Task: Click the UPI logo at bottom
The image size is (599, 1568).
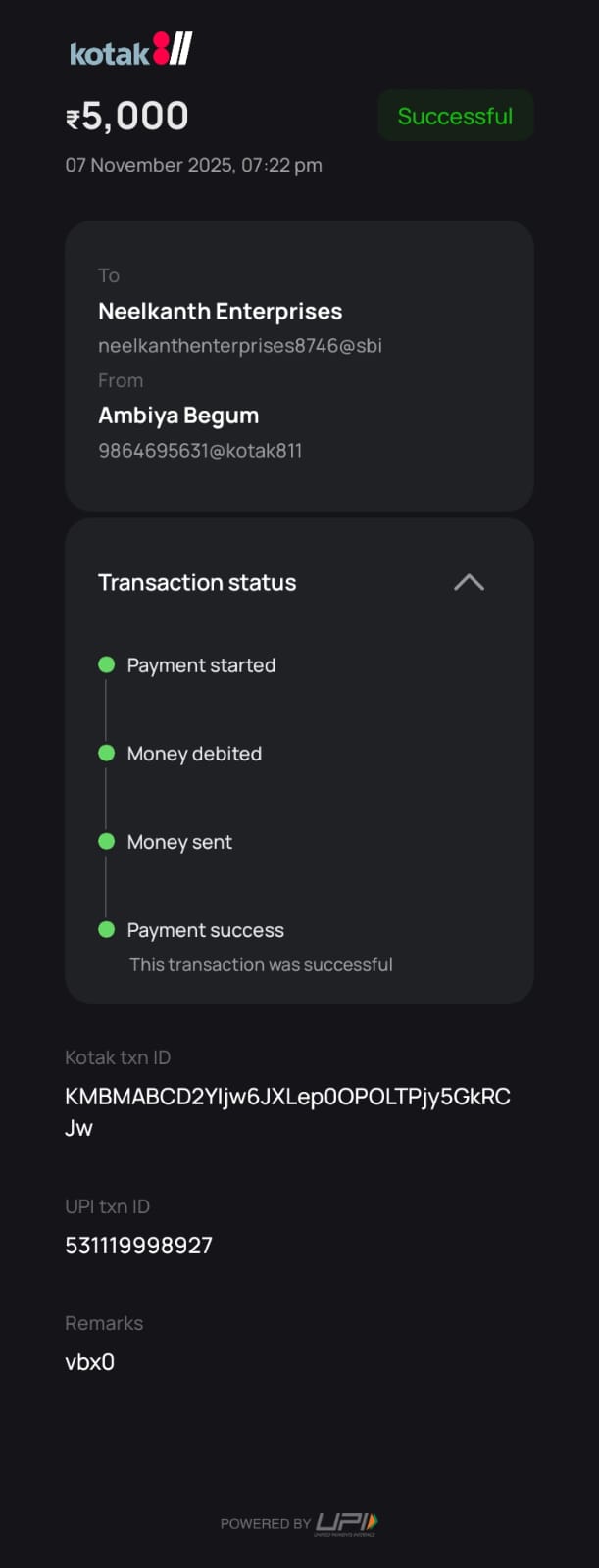Action: [346, 1522]
